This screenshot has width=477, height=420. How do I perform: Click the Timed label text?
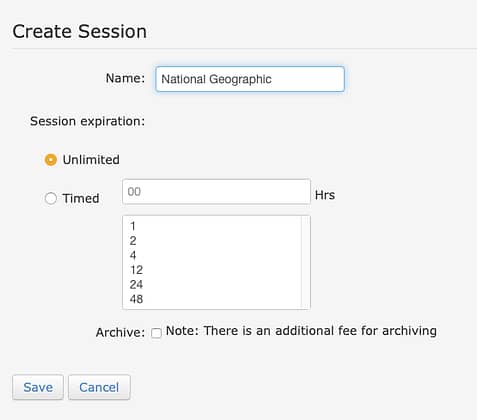(81, 198)
